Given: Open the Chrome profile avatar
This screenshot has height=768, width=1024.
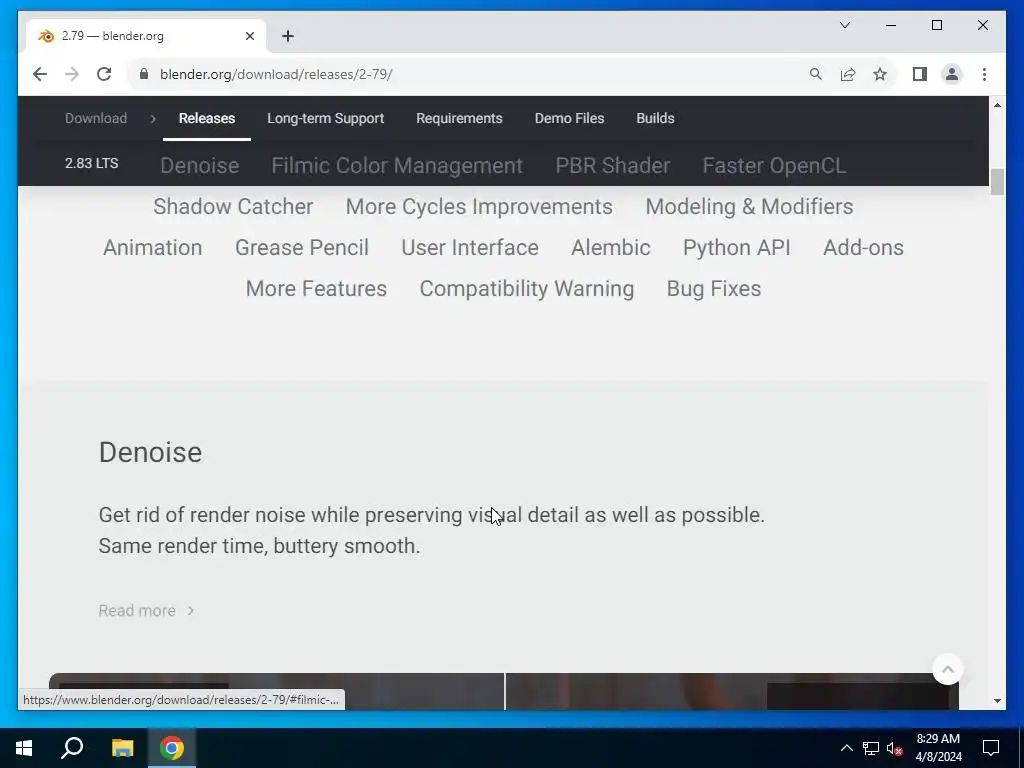Looking at the screenshot, I should click(x=952, y=74).
